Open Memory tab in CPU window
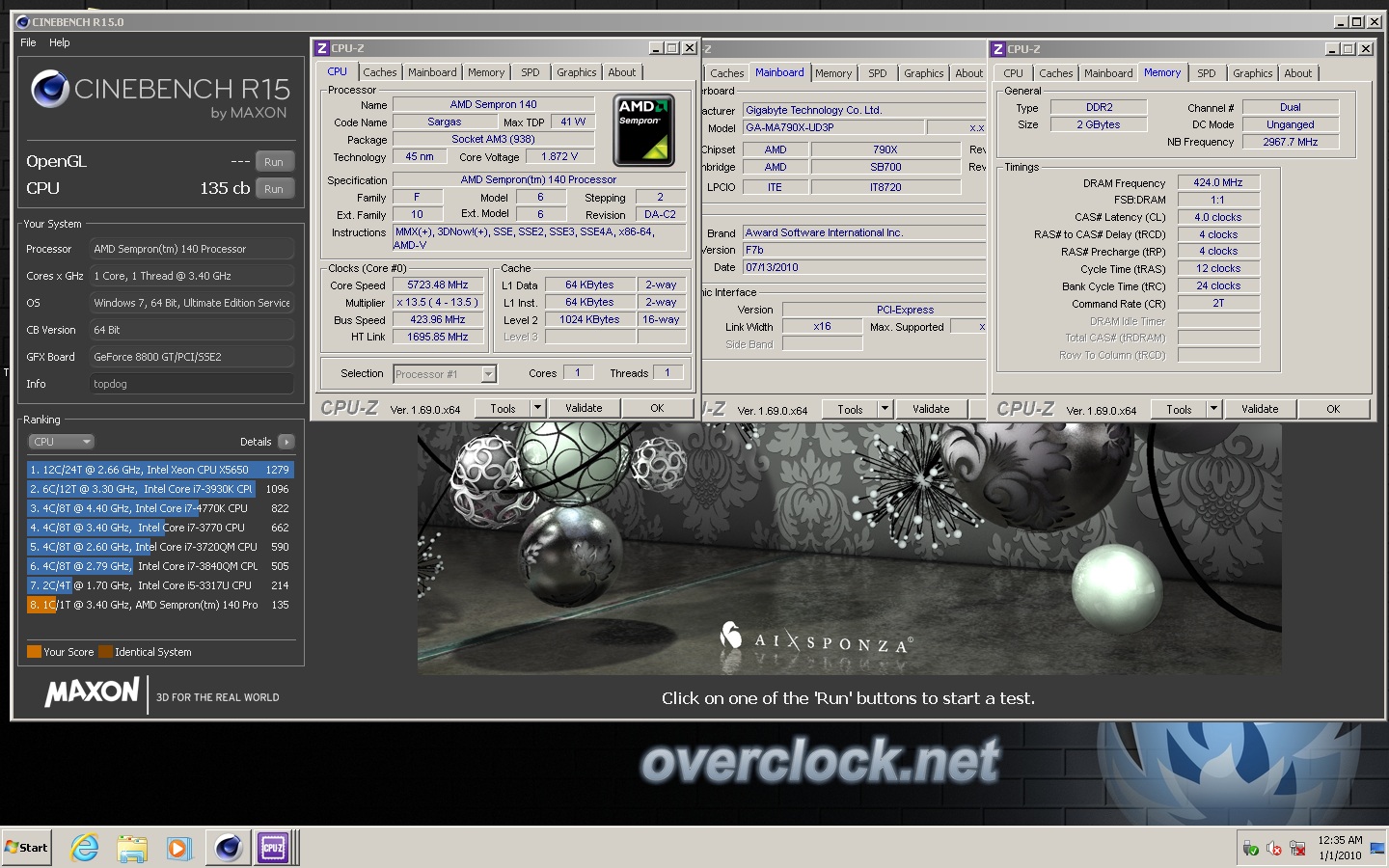Screen dimensions: 1389x868 pyautogui.click(x=486, y=72)
